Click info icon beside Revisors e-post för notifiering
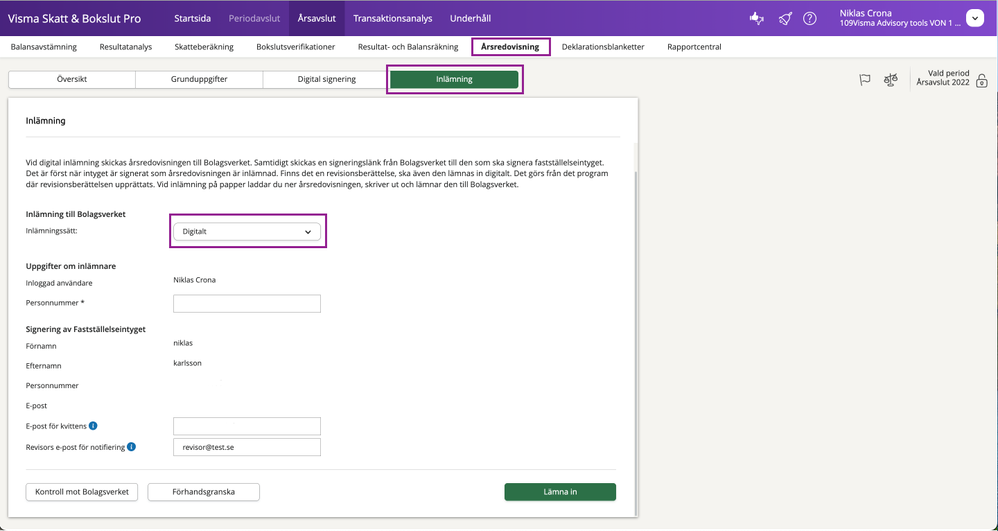 pos(132,447)
